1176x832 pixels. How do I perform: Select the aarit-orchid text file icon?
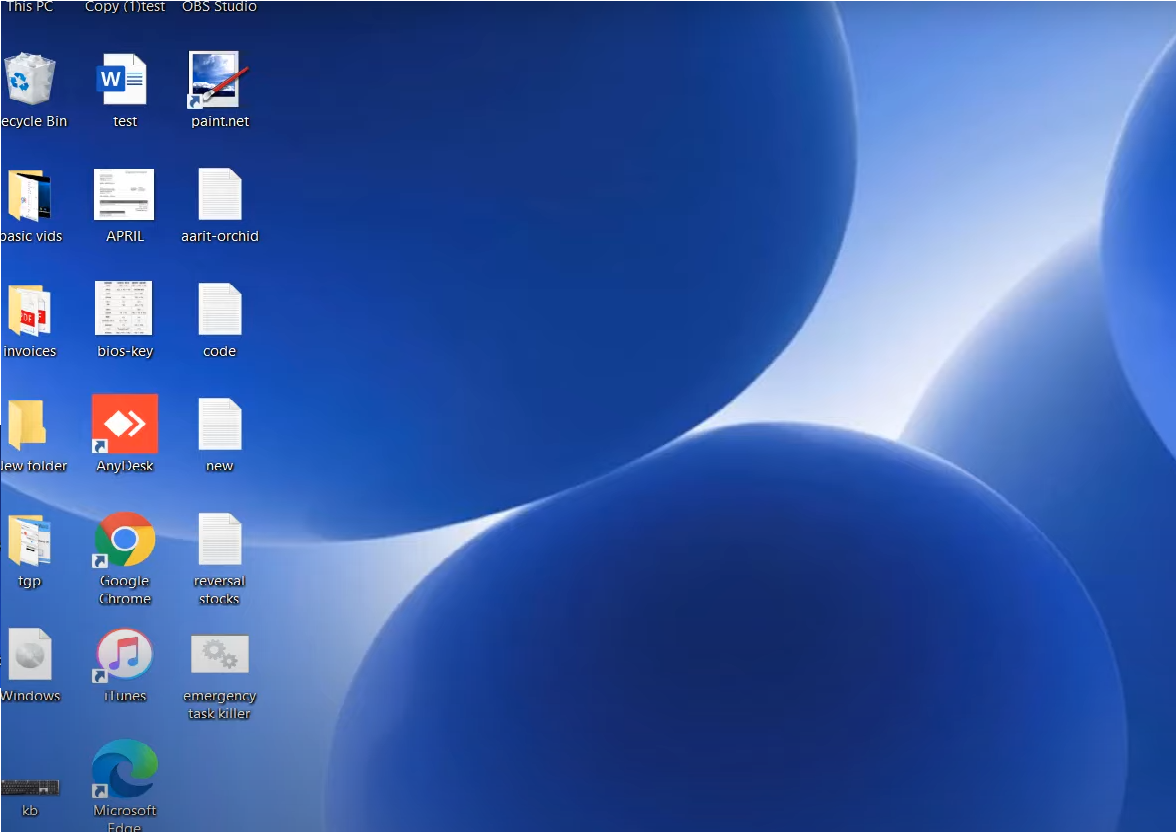220,194
